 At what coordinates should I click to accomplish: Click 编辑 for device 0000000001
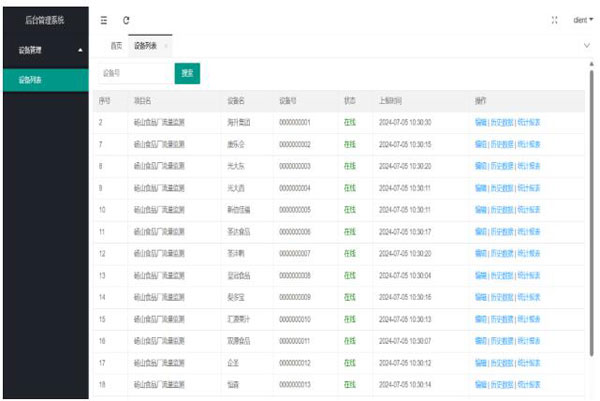(x=480, y=122)
